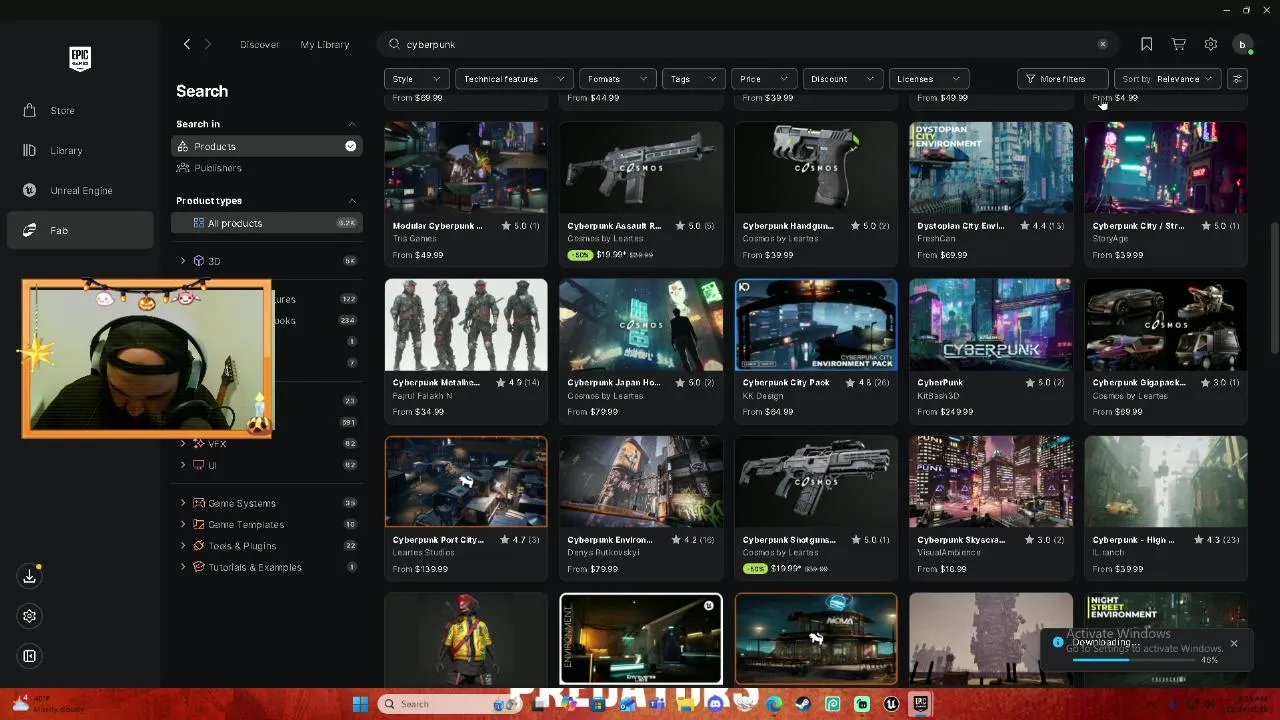Image resolution: width=1280 pixels, height=720 pixels.
Task: Navigate forward with the right arrow
Action: pos(208,44)
